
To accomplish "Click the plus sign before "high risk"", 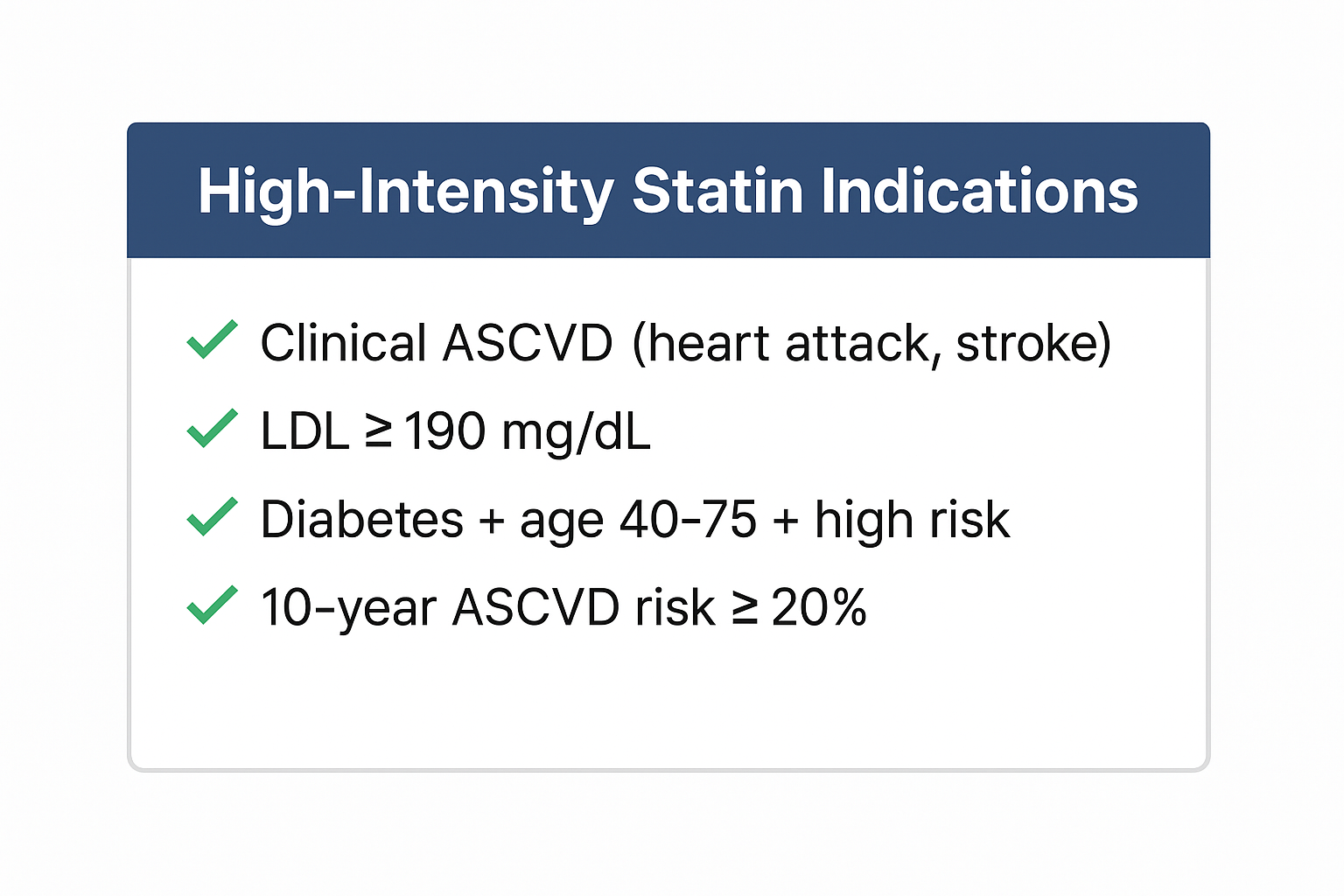I will (786, 521).
